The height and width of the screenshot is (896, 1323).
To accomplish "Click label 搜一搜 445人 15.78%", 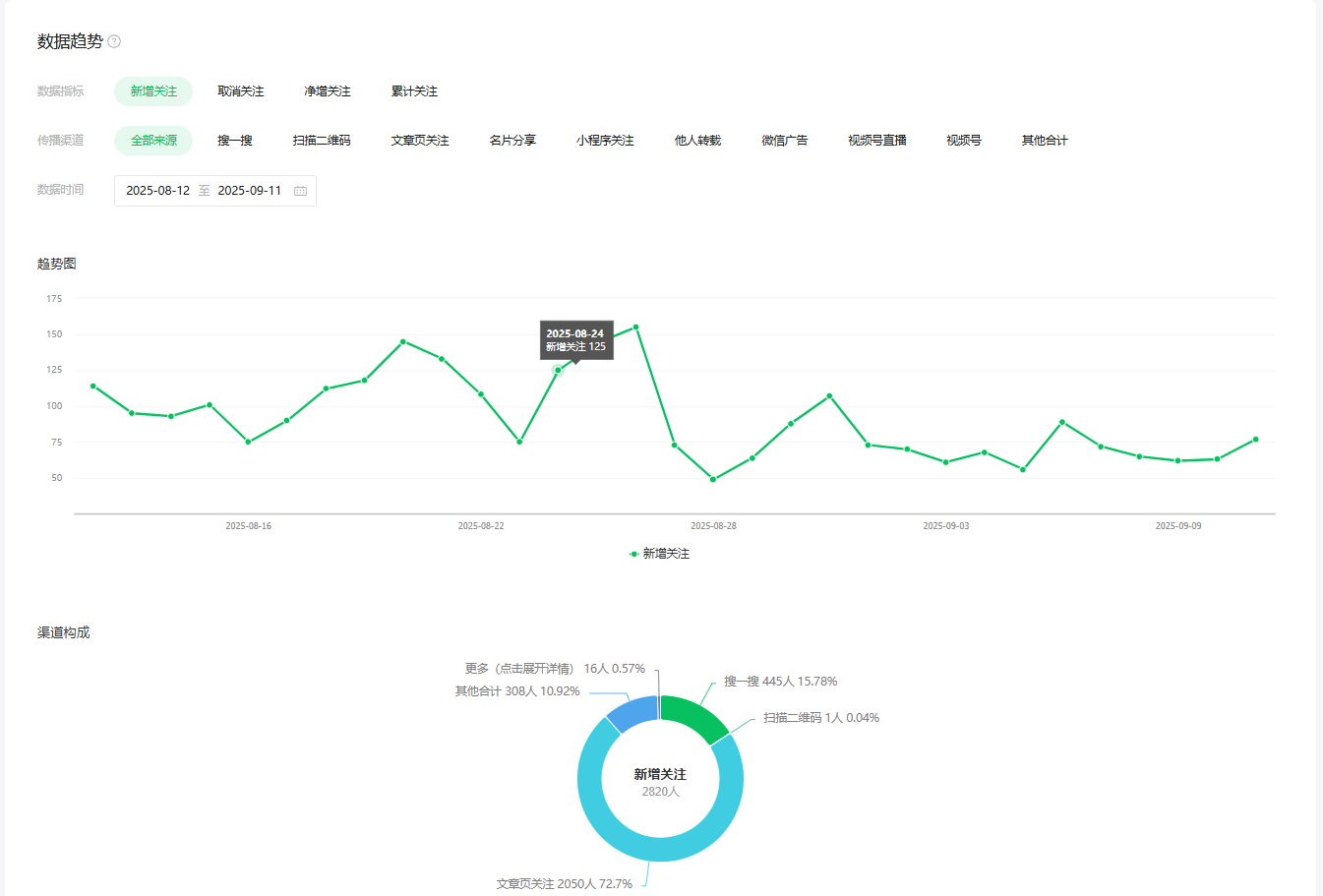I will click(780, 682).
